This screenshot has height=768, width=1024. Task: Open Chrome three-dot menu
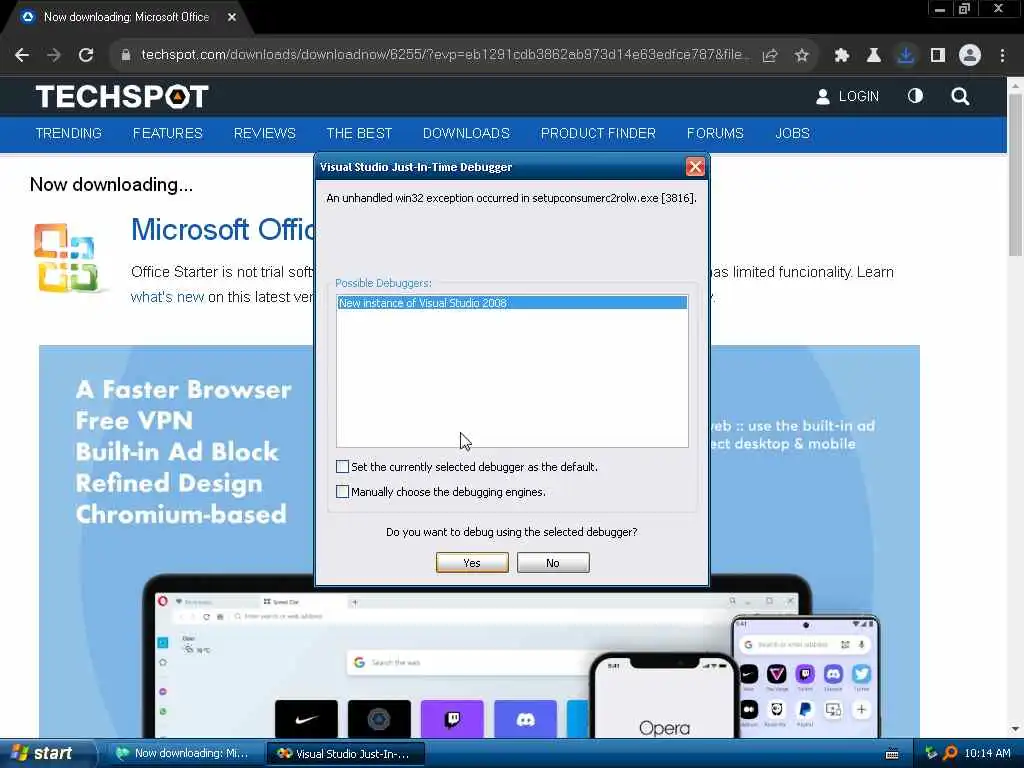click(x=1002, y=56)
